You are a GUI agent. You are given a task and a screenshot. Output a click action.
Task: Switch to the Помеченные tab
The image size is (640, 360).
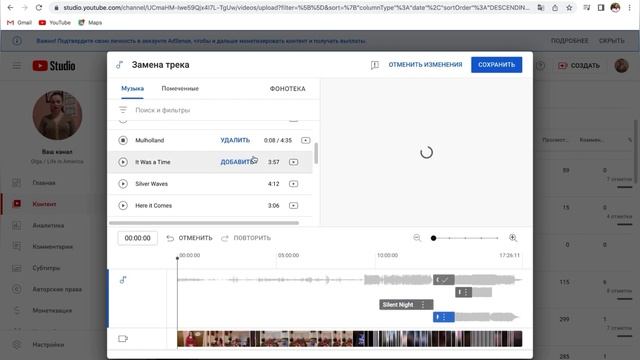click(180, 89)
